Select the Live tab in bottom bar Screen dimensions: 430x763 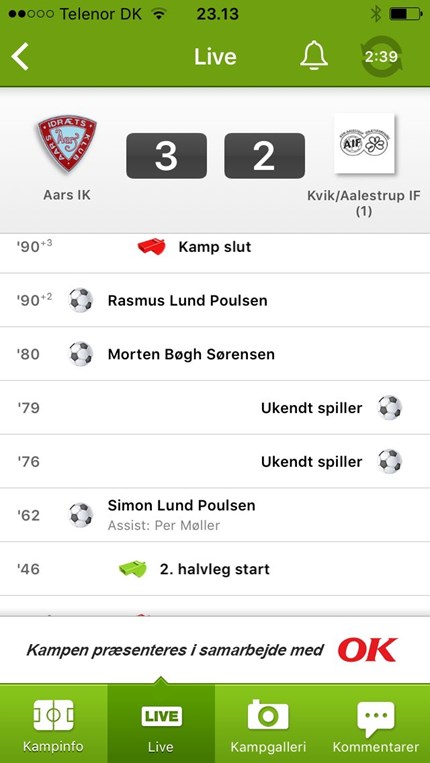click(x=161, y=724)
